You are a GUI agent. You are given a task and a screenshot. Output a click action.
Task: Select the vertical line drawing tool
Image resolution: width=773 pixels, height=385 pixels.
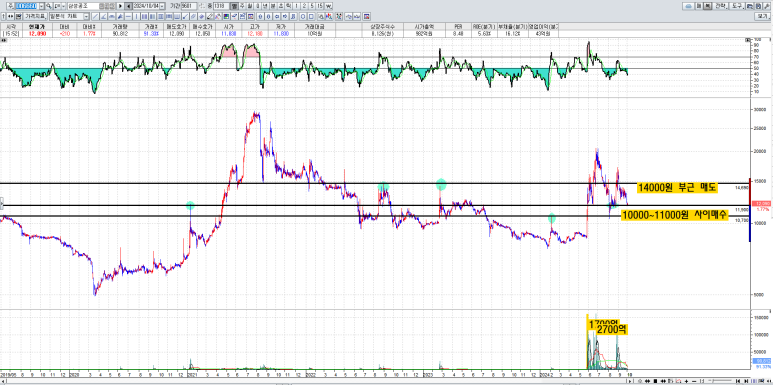click(x=137, y=16)
